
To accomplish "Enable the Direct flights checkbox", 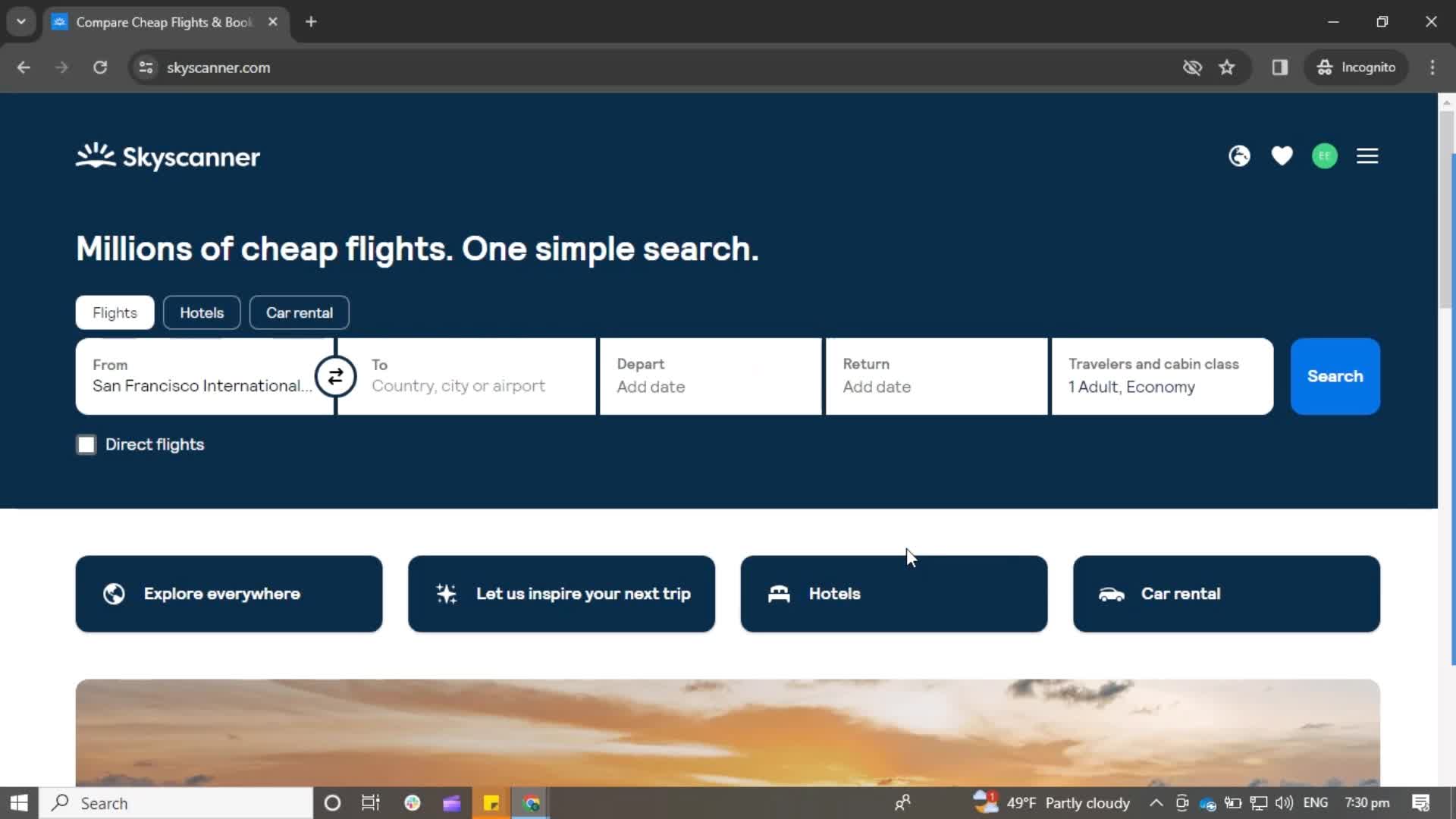I will click(86, 444).
